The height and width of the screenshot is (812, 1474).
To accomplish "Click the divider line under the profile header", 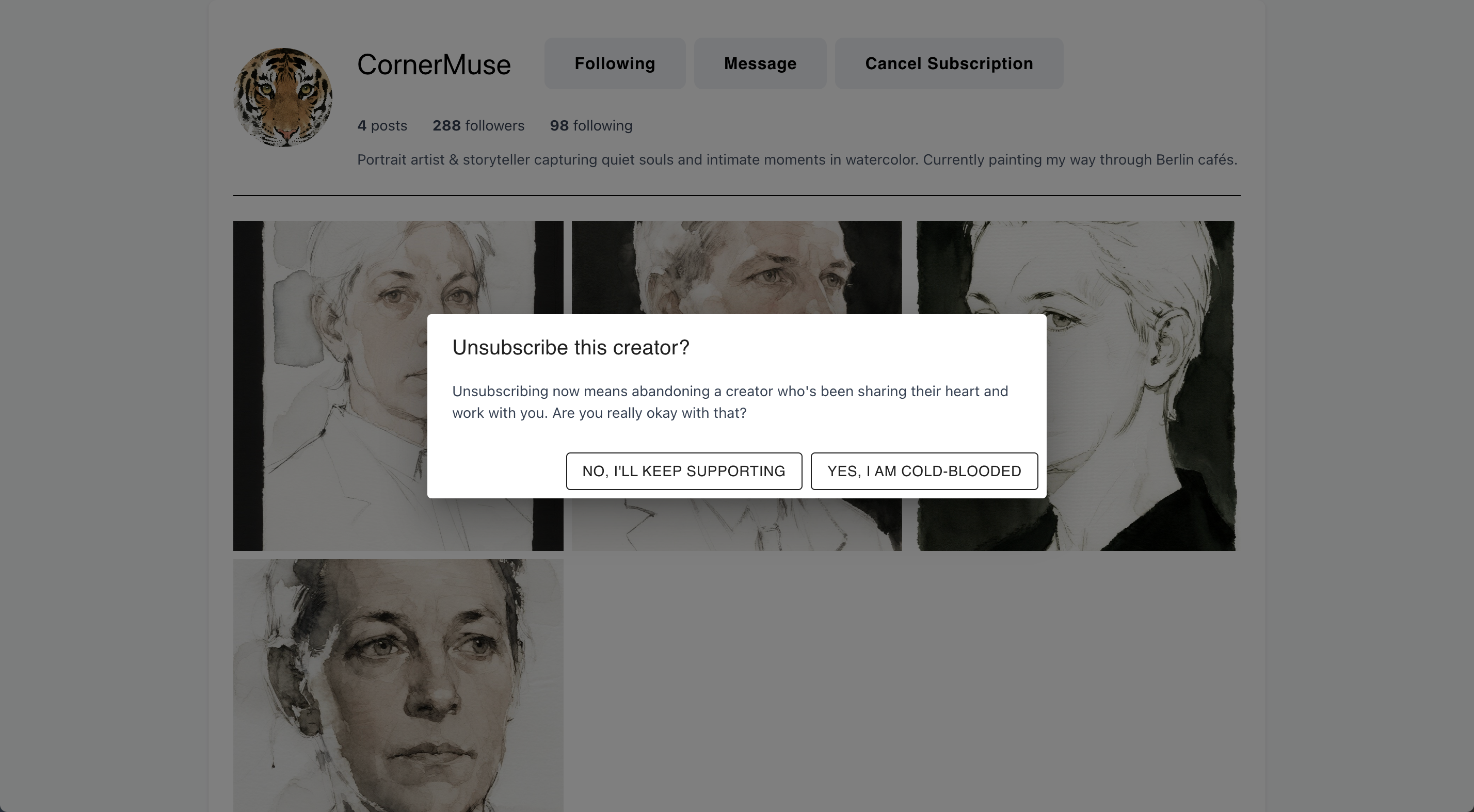I will click(x=736, y=196).
